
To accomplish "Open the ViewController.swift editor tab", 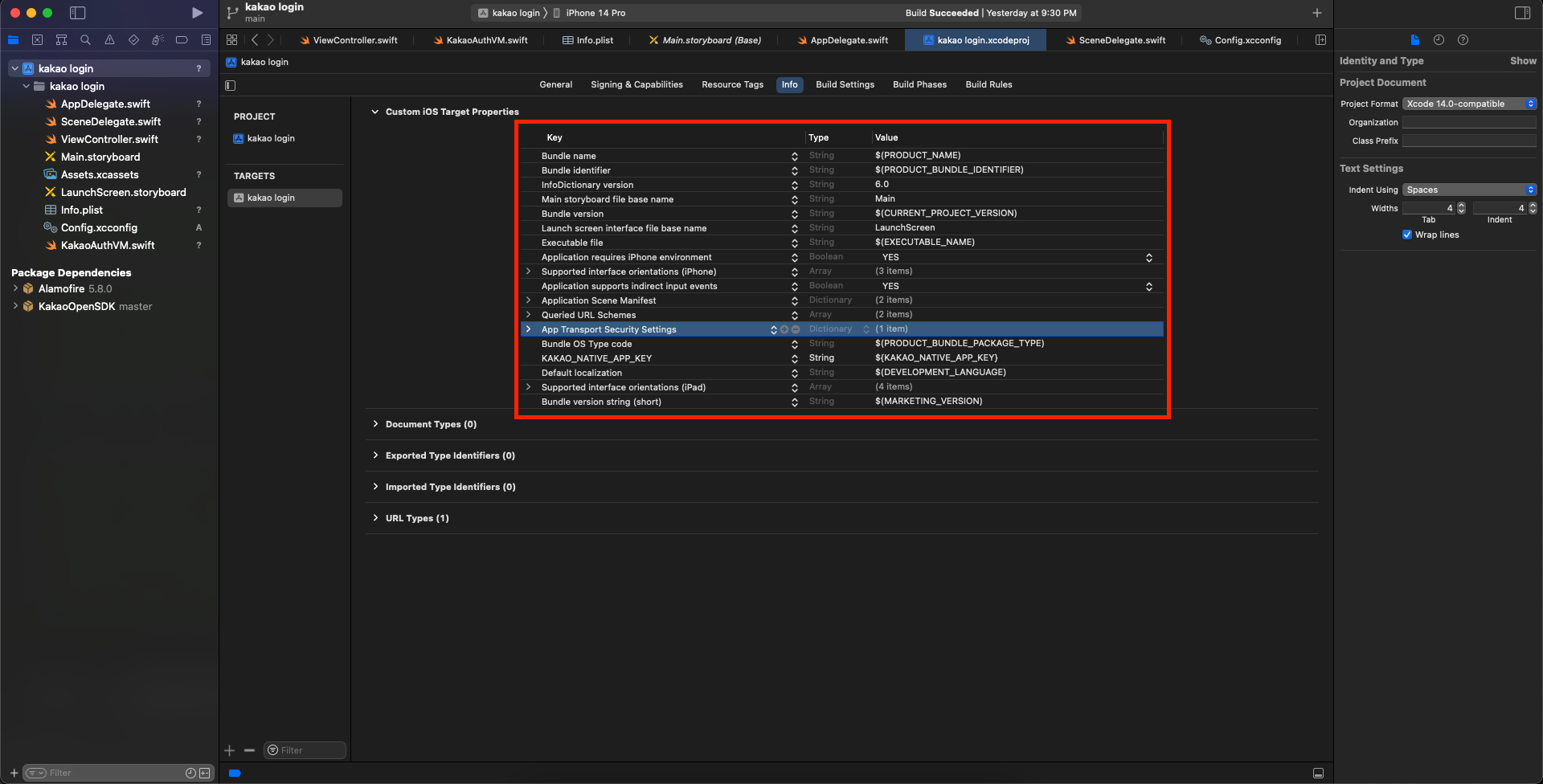I will coord(349,40).
